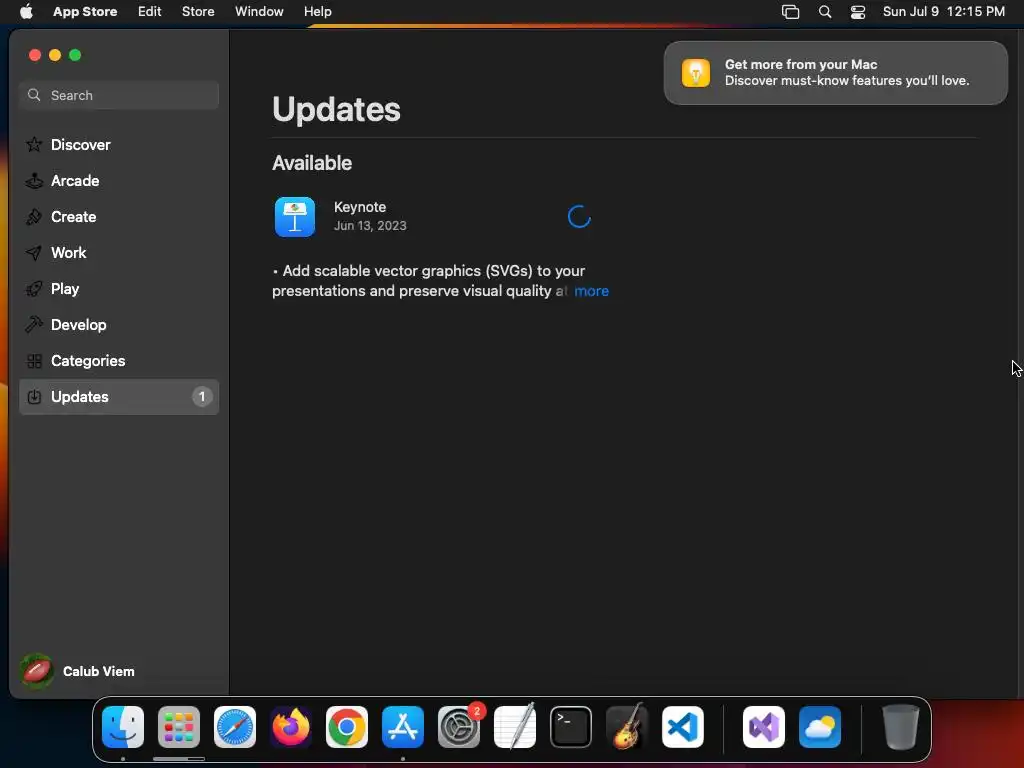This screenshot has height=768, width=1024.
Task: Click the Create paintbrush icon
Action: click(x=34, y=216)
